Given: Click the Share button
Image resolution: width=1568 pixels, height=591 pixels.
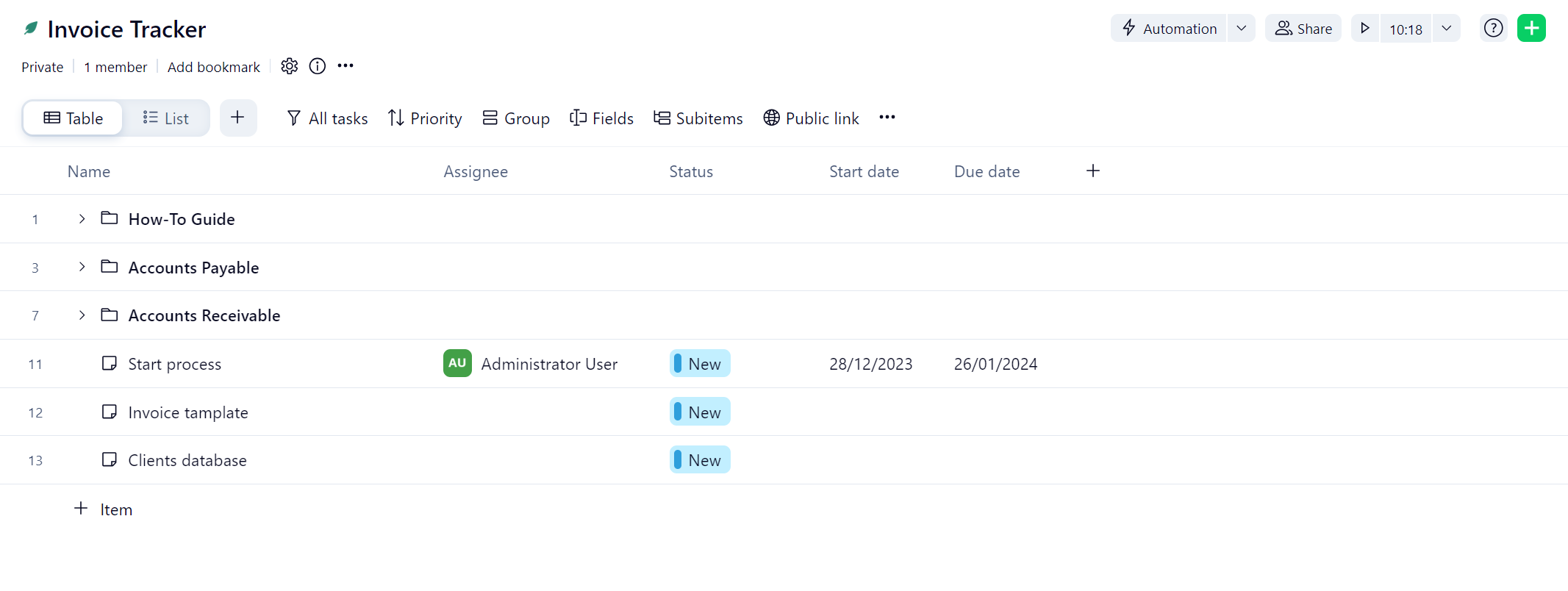Looking at the screenshot, I should click(x=1303, y=29).
